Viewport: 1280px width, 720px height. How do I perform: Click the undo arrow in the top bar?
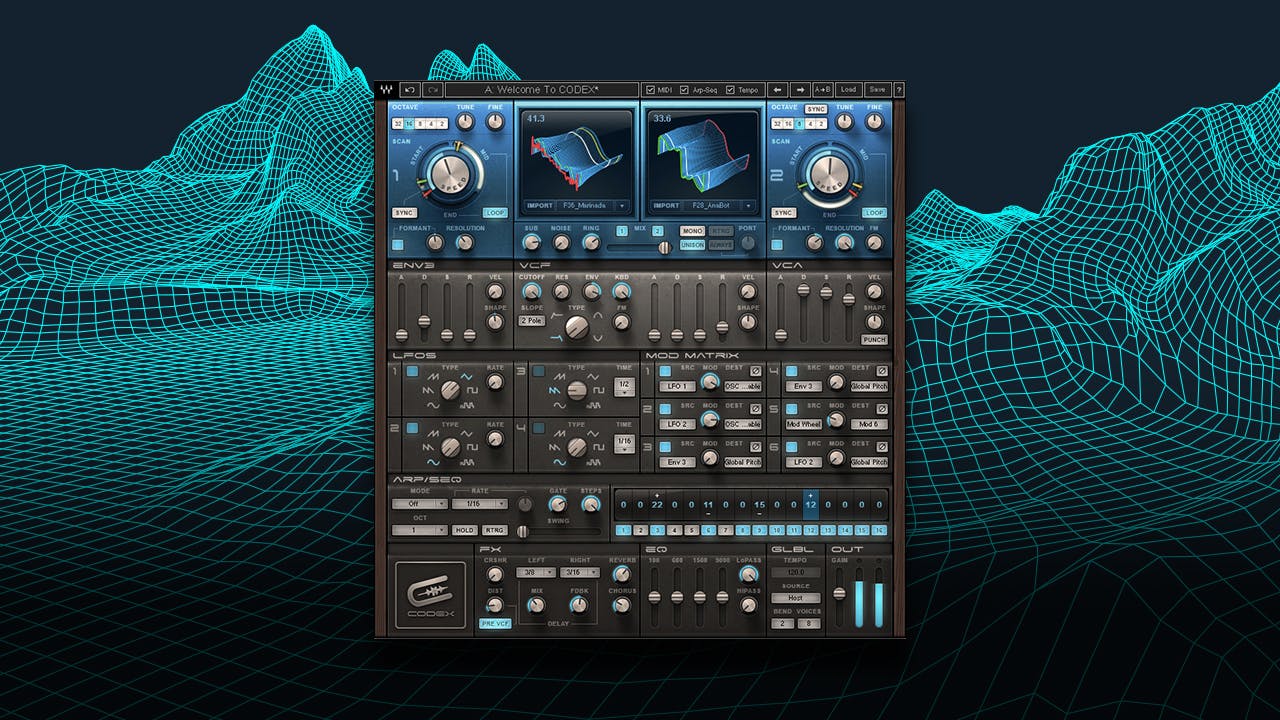410,89
